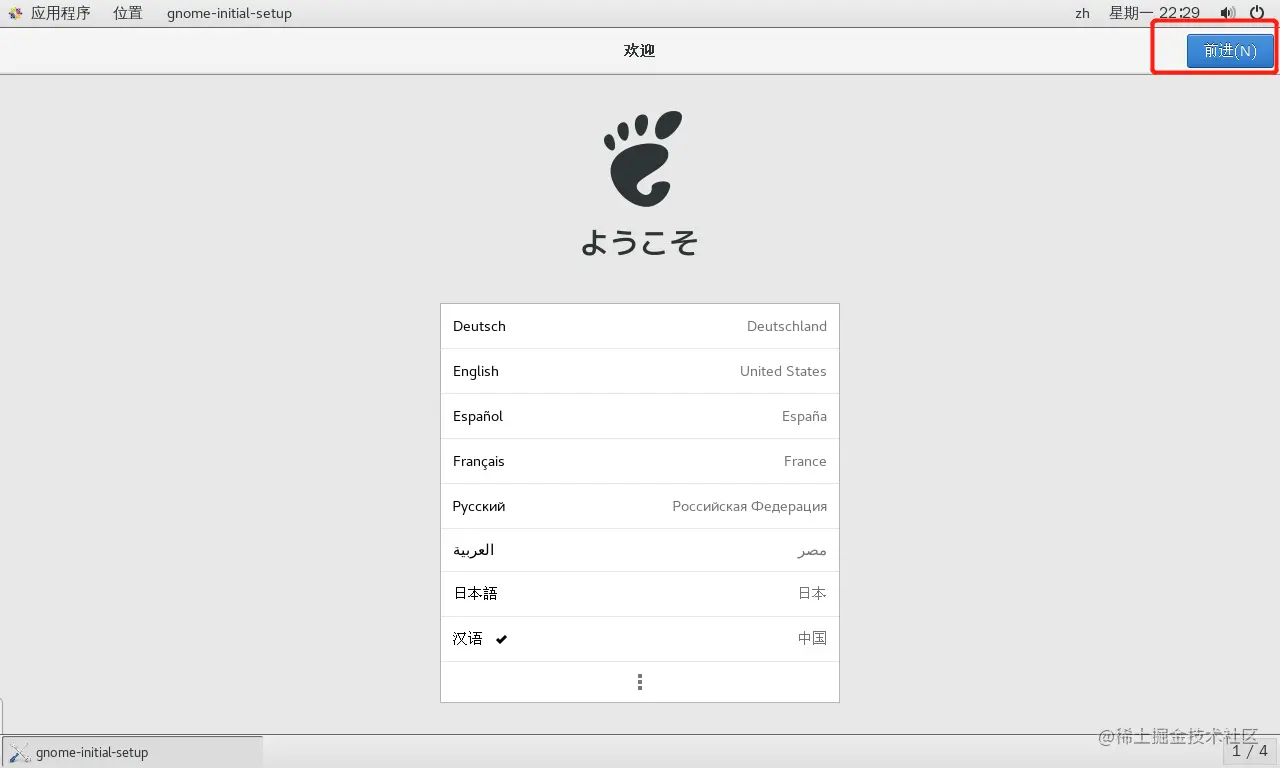
Task: Click the taskbar gnome-initial-setup tool icon
Action: (x=19, y=752)
